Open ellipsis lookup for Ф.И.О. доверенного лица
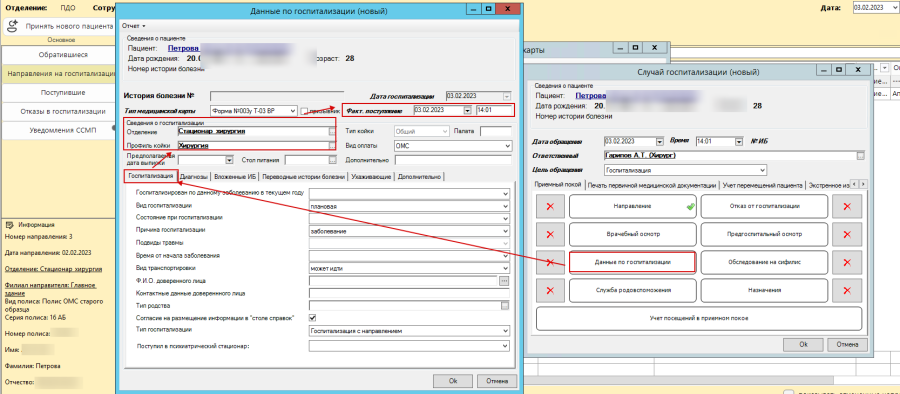The image size is (900, 394). point(505,281)
